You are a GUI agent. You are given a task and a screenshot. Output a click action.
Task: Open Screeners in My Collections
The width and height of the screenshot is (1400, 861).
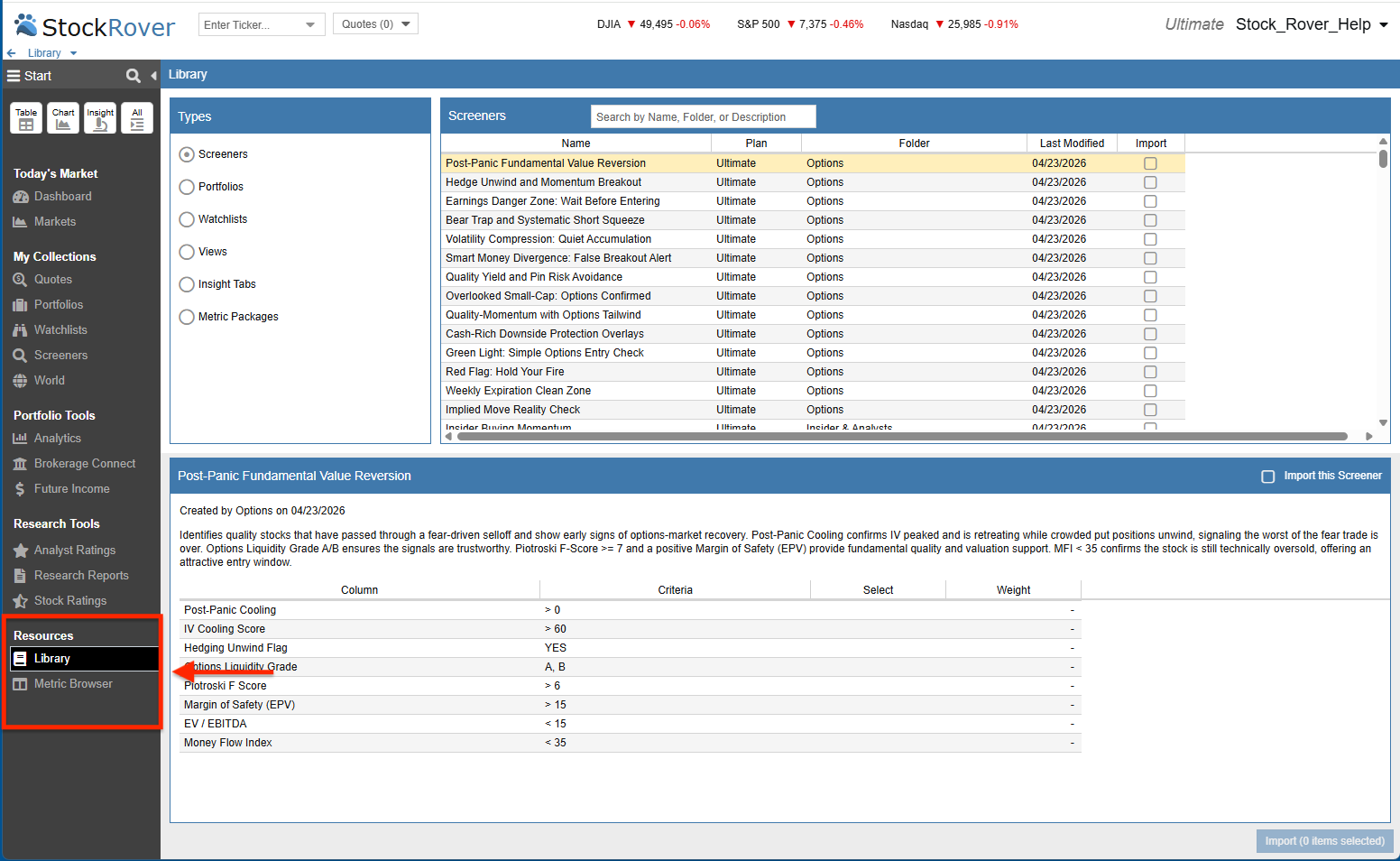click(x=60, y=355)
